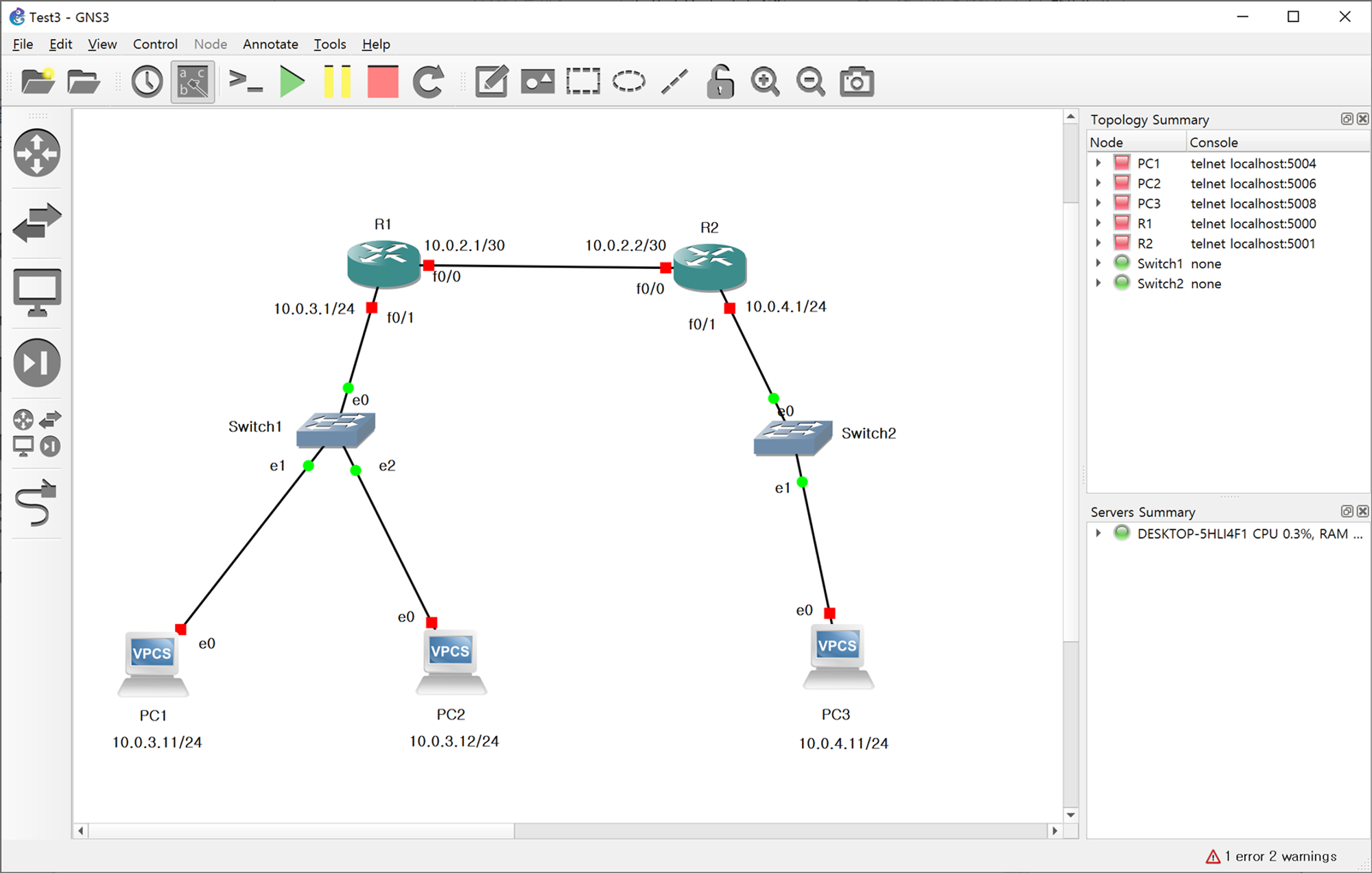Expand PC2 in Topology Summary
The height and width of the screenshot is (873, 1372).
pos(1098,183)
